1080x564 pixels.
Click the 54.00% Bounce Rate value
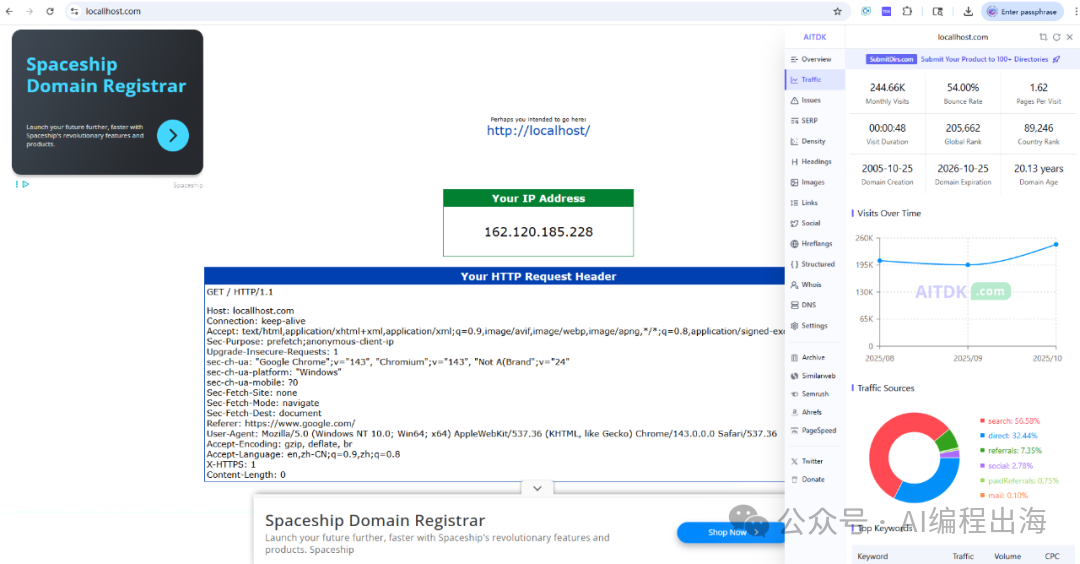coord(963,87)
